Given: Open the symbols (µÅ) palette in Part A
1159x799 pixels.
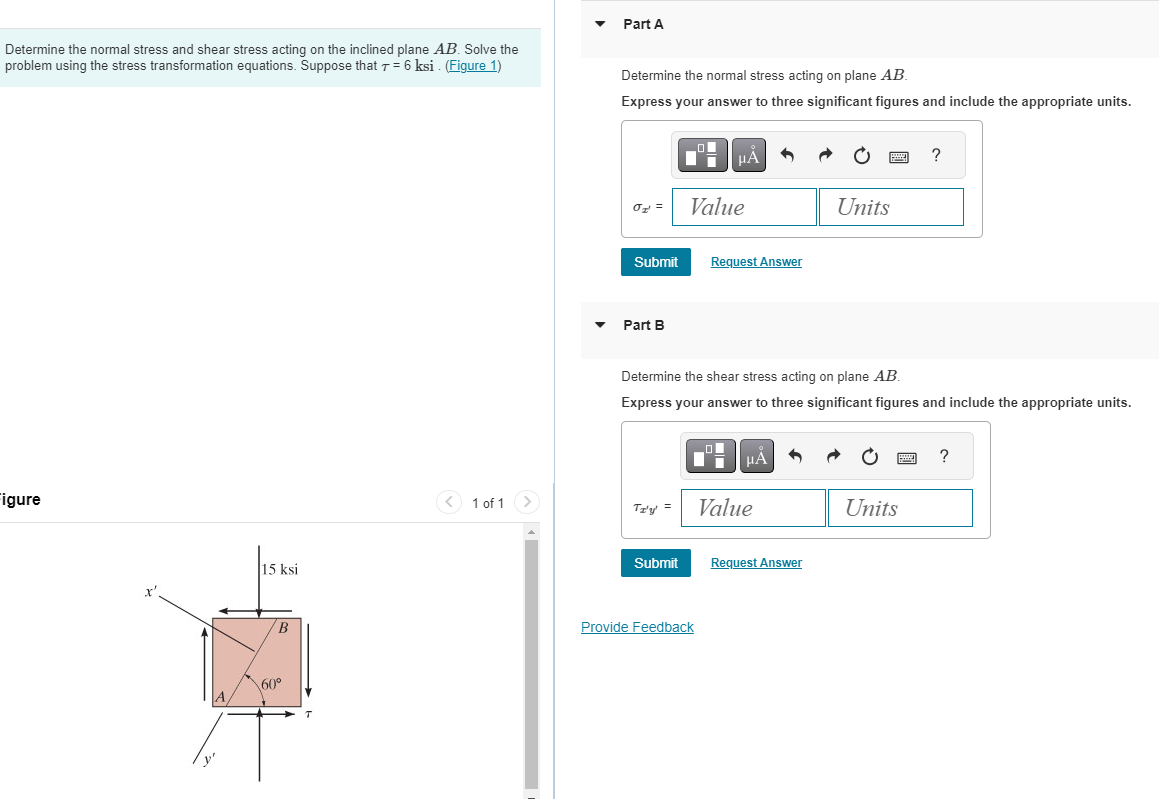Looking at the screenshot, I should tap(749, 155).
